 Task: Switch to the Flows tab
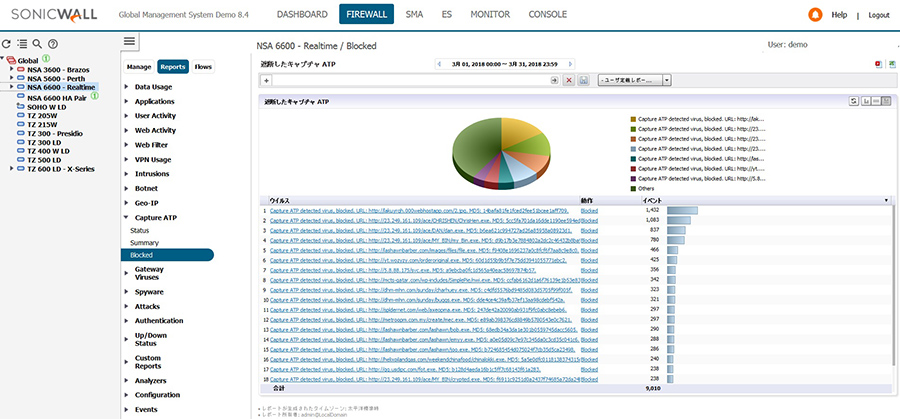tap(203, 67)
